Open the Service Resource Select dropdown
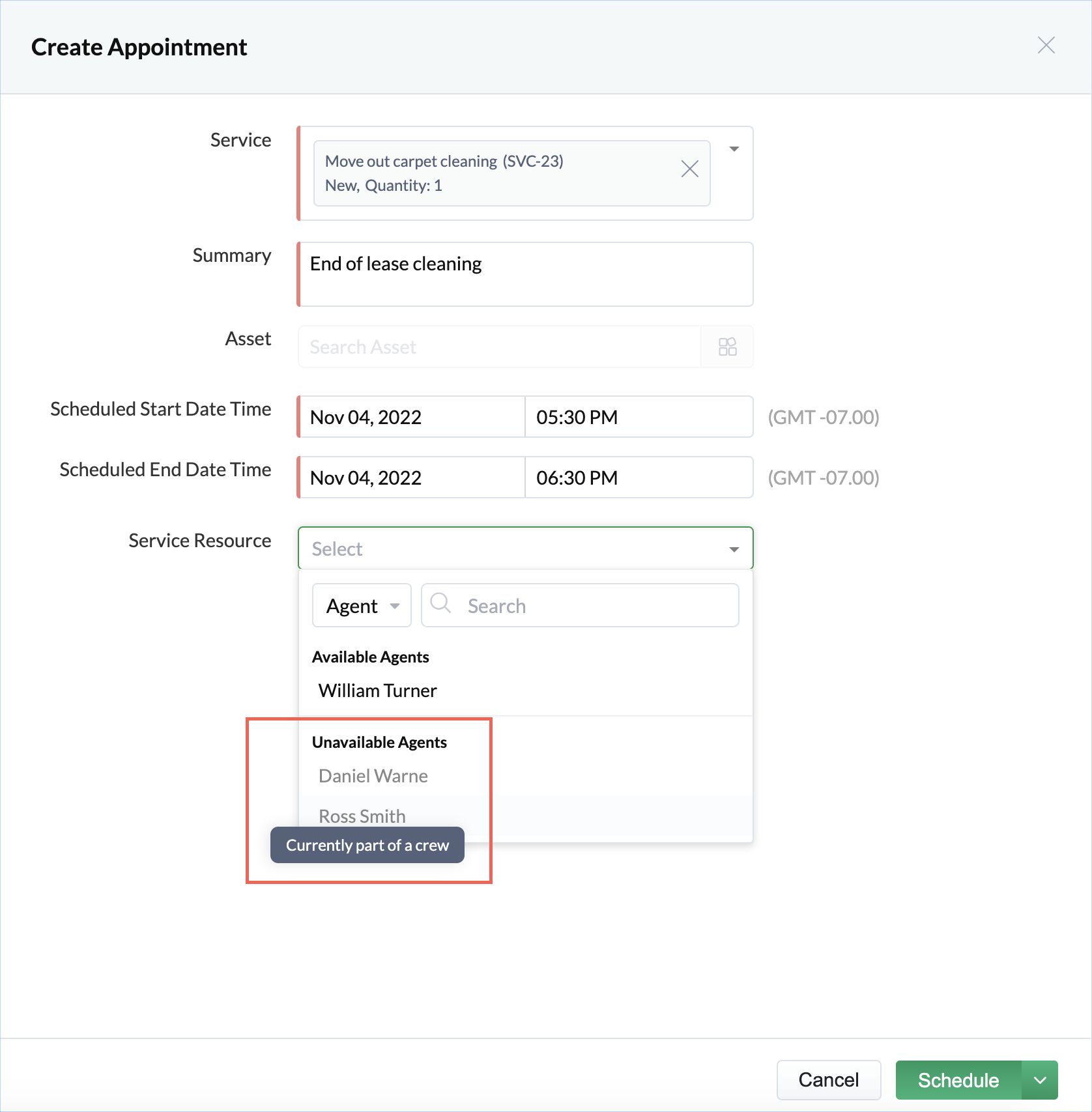1092x1112 pixels. click(x=525, y=549)
